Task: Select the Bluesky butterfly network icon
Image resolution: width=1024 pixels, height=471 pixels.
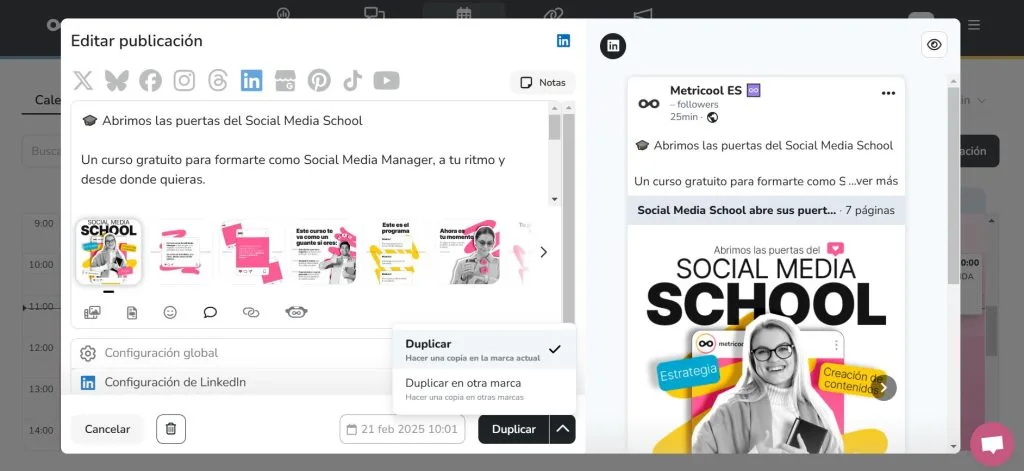Action: (x=116, y=80)
